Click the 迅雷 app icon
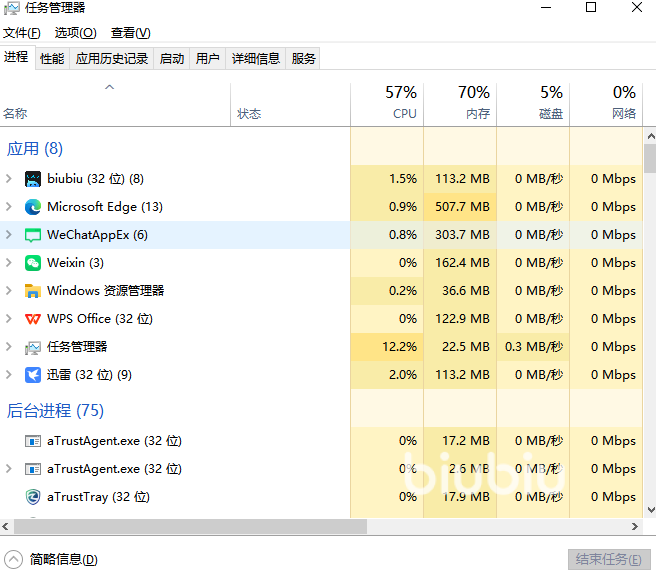Image resolution: width=656 pixels, height=573 pixels. [33, 375]
